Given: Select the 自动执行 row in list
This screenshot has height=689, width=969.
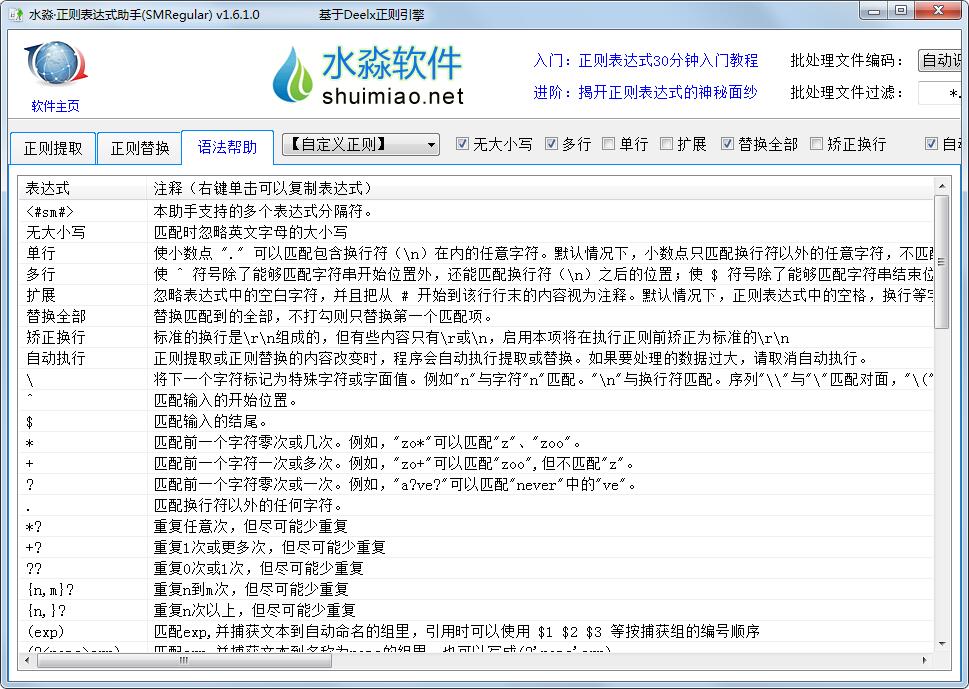Looking at the screenshot, I should (x=476, y=359).
